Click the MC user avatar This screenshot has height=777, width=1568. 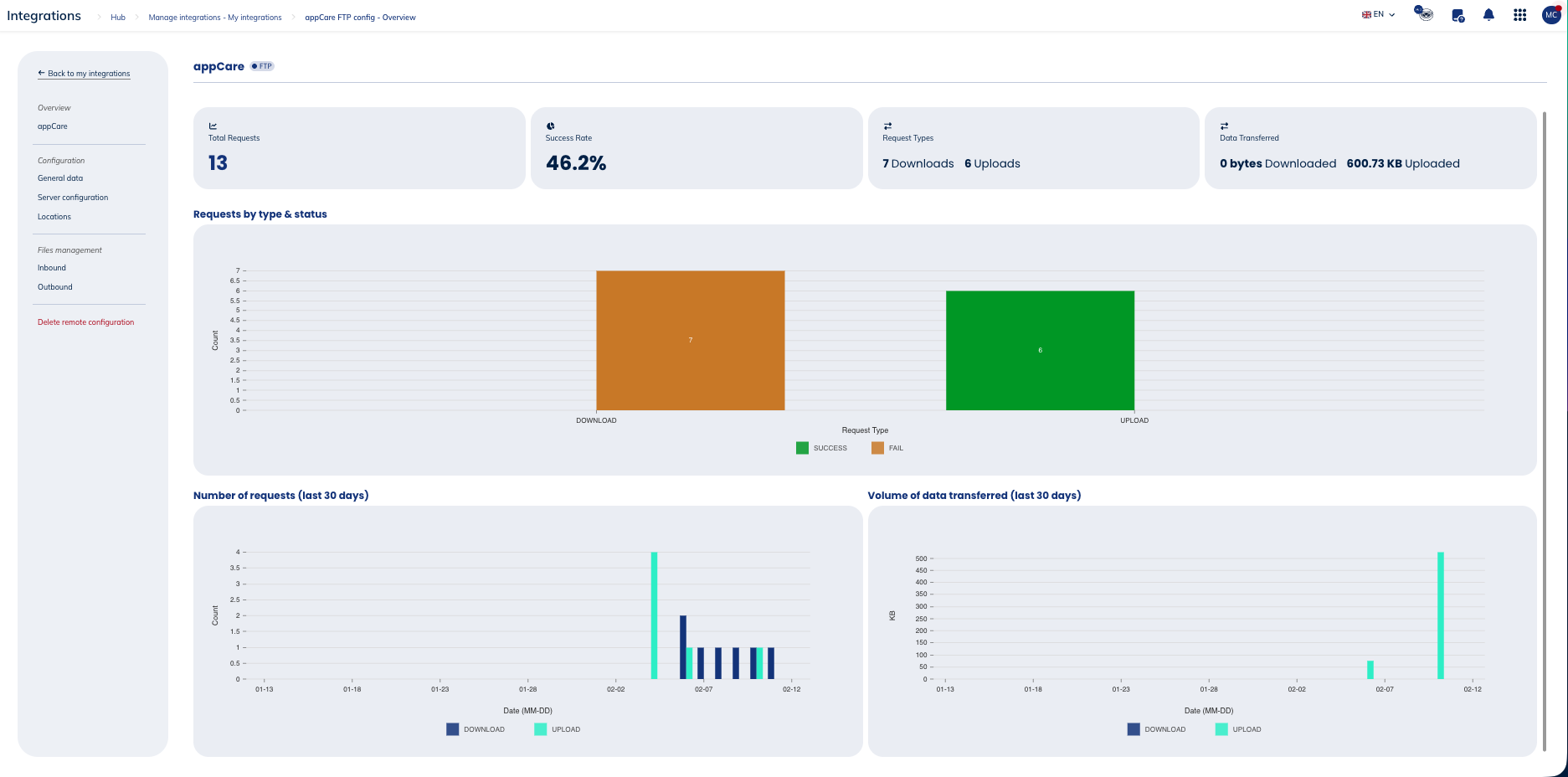[1551, 15]
